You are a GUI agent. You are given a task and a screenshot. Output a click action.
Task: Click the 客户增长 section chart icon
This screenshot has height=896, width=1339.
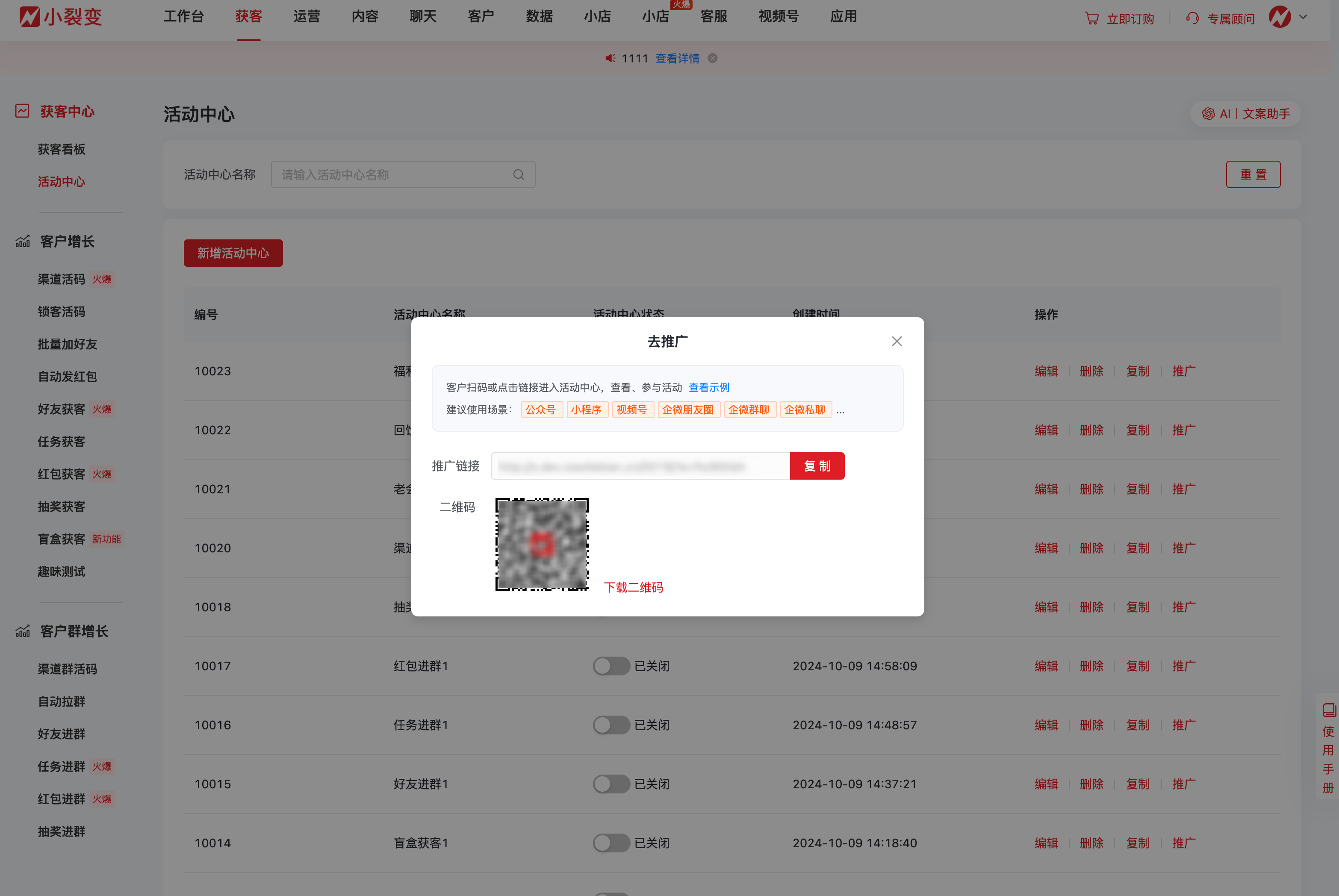click(x=22, y=241)
